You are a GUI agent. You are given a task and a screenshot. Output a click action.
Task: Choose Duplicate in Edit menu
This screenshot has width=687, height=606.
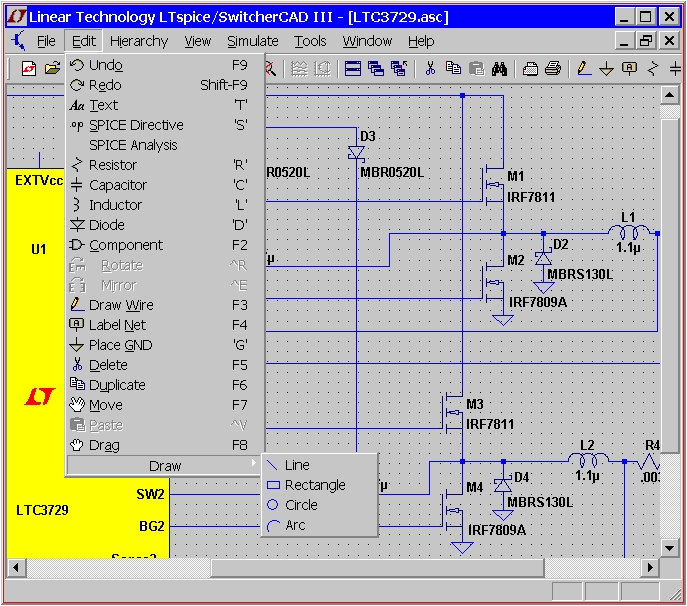[x=165, y=385]
